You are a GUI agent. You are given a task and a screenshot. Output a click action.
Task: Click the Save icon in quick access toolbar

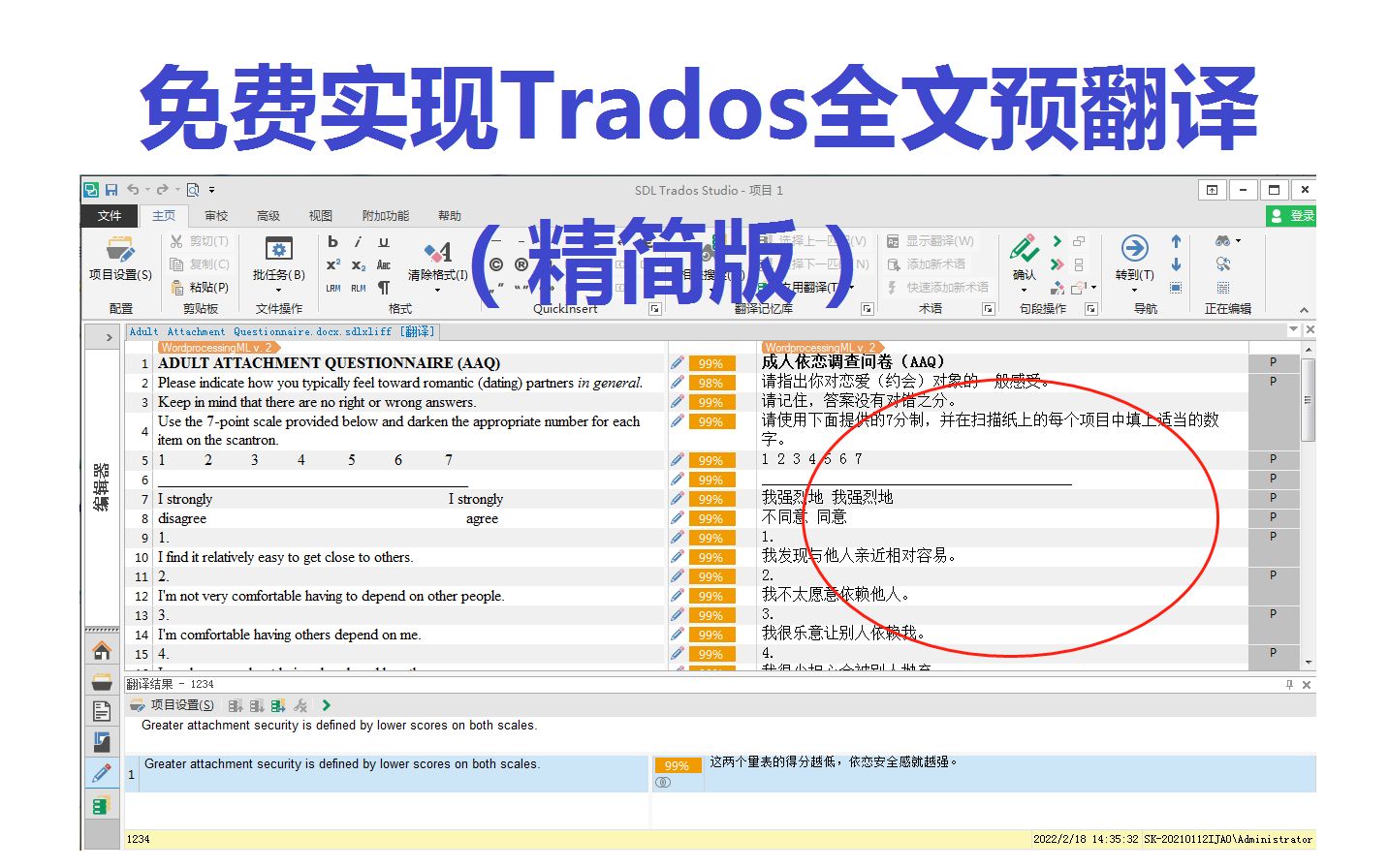click(x=112, y=190)
